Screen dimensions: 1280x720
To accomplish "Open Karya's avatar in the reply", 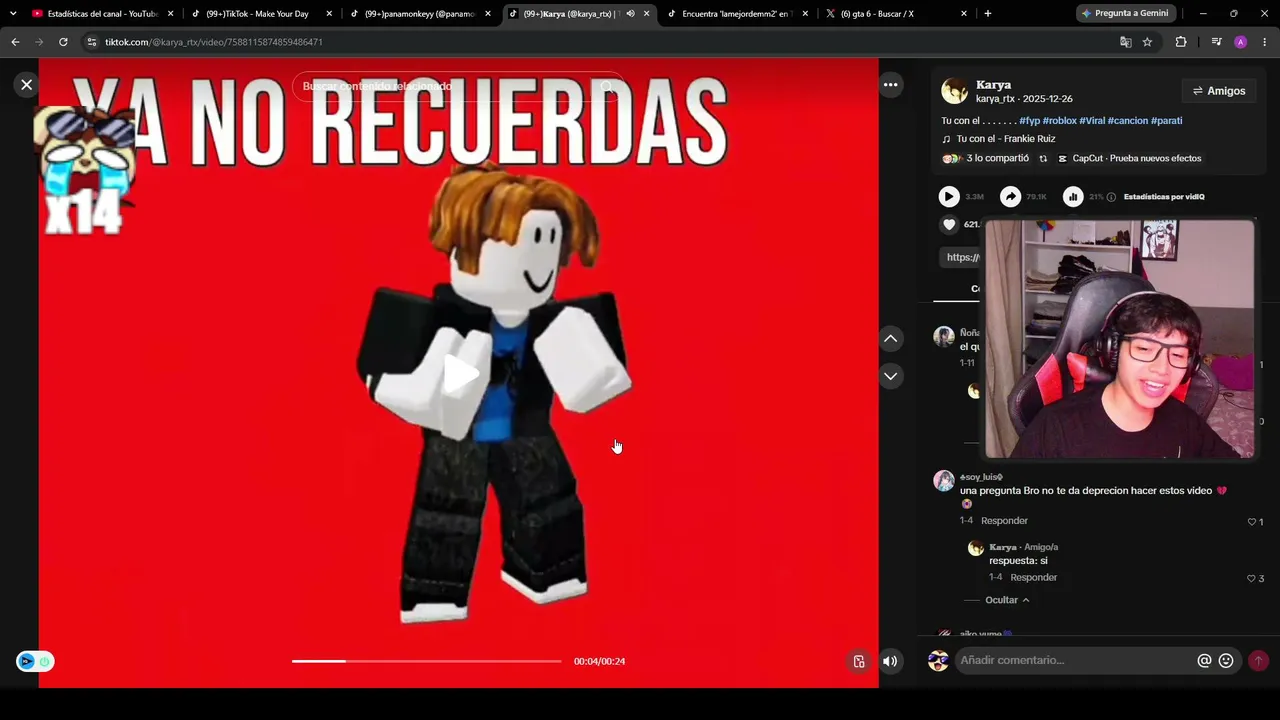I will click(976, 548).
